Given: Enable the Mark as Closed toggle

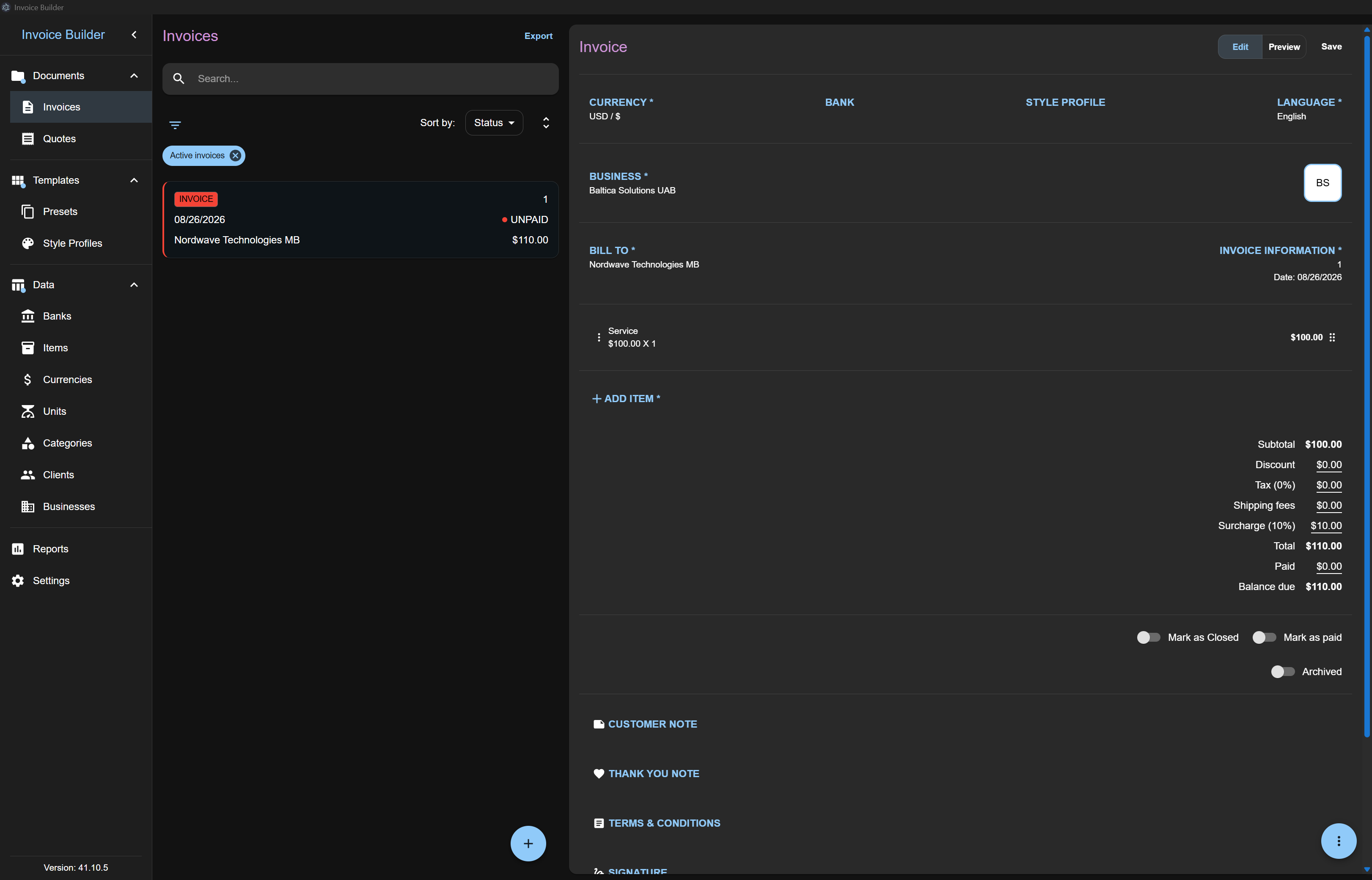Looking at the screenshot, I should point(1148,637).
